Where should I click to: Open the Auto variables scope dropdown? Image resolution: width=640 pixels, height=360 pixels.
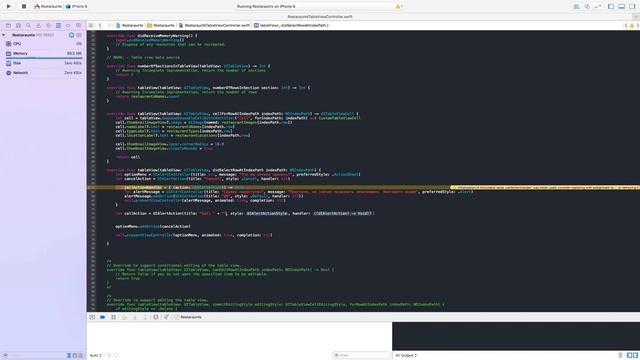(x=96, y=356)
